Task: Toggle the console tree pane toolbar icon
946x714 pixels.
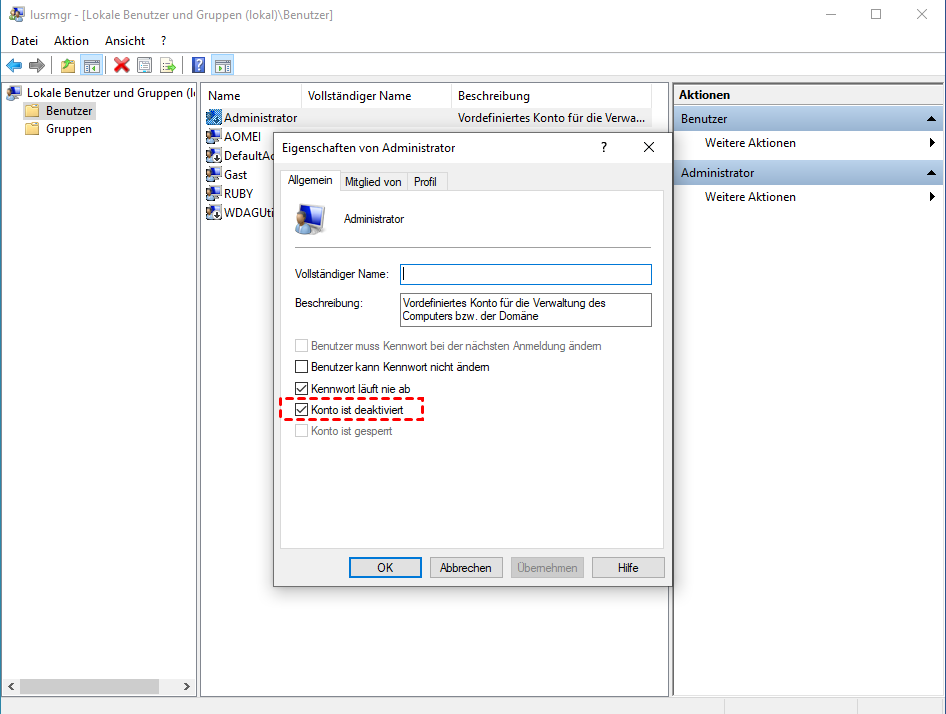Action: 92,65
